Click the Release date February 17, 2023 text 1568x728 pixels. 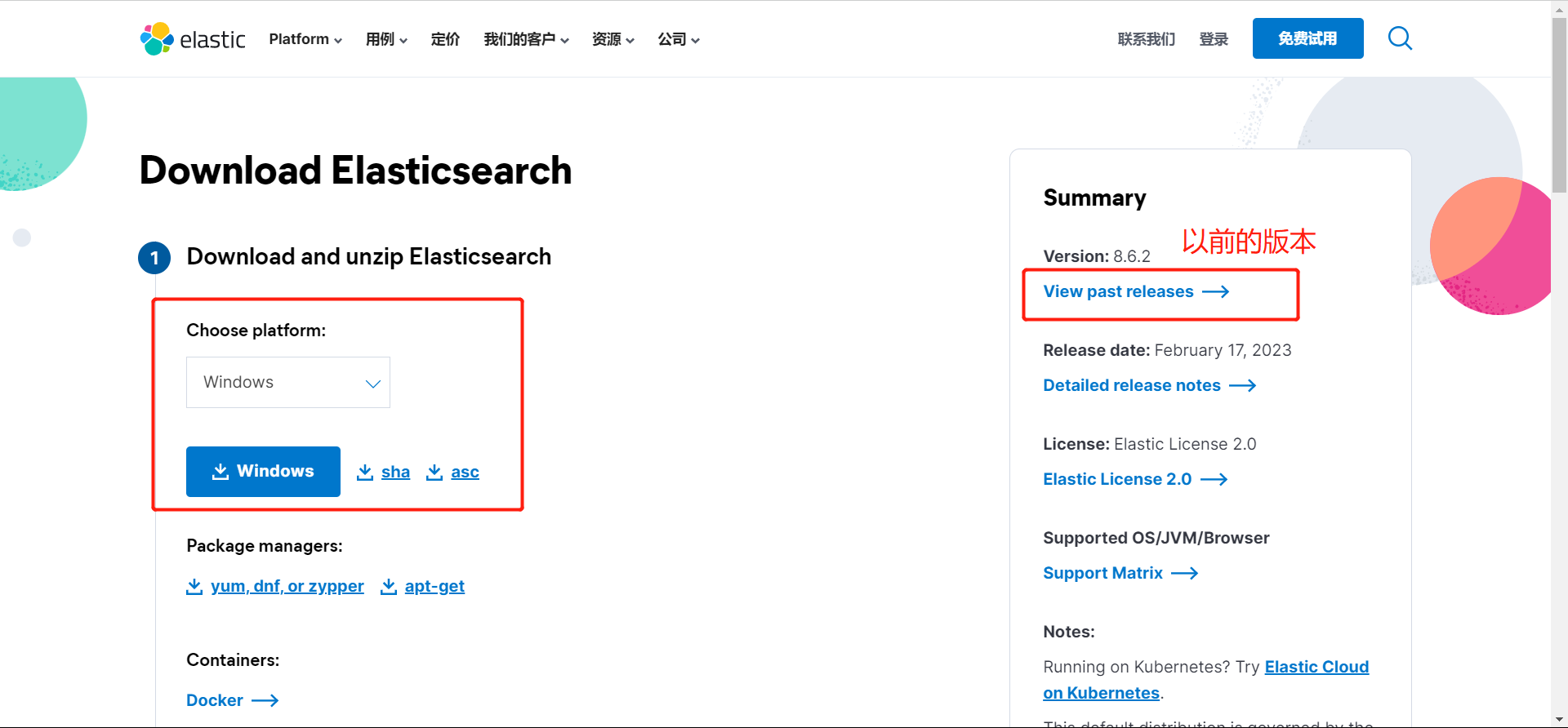(1167, 350)
